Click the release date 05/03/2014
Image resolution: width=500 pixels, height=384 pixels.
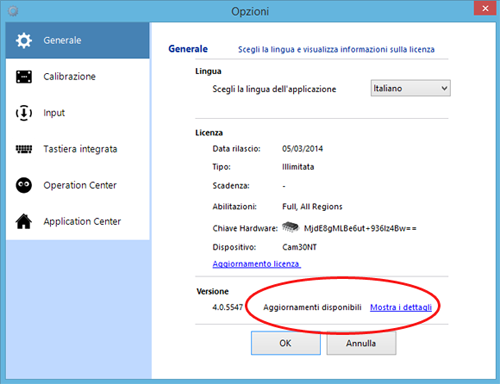[302, 149]
